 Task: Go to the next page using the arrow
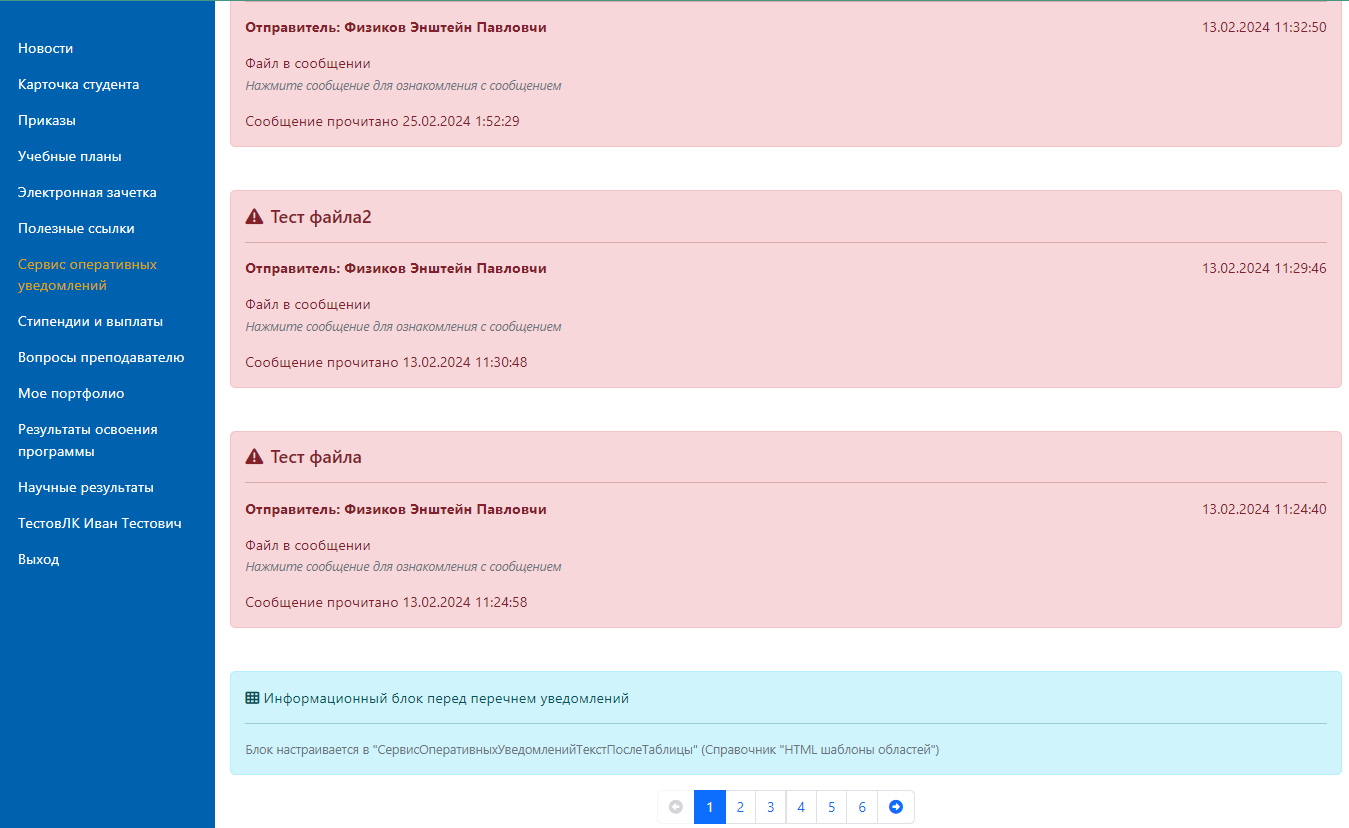pos(896,807)
